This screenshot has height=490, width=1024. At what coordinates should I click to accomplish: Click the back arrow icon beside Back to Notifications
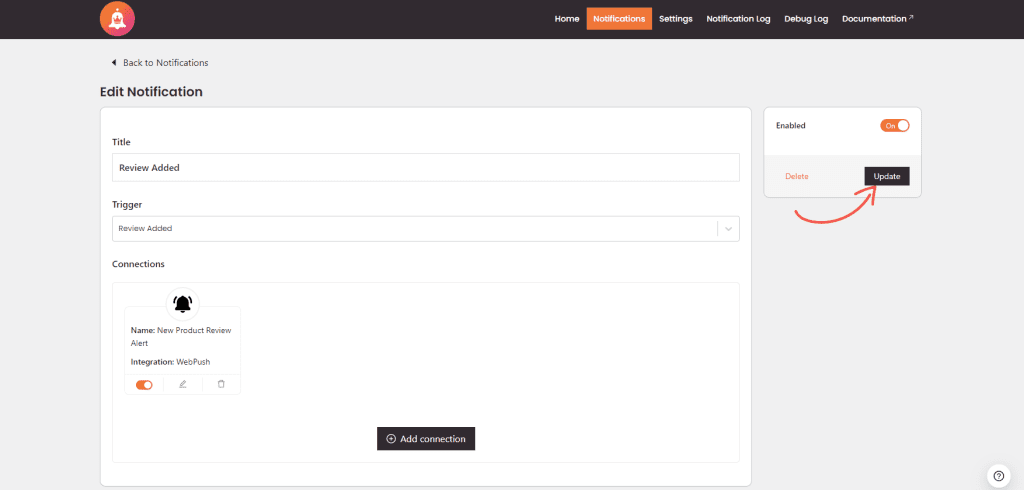click(114, 63)
